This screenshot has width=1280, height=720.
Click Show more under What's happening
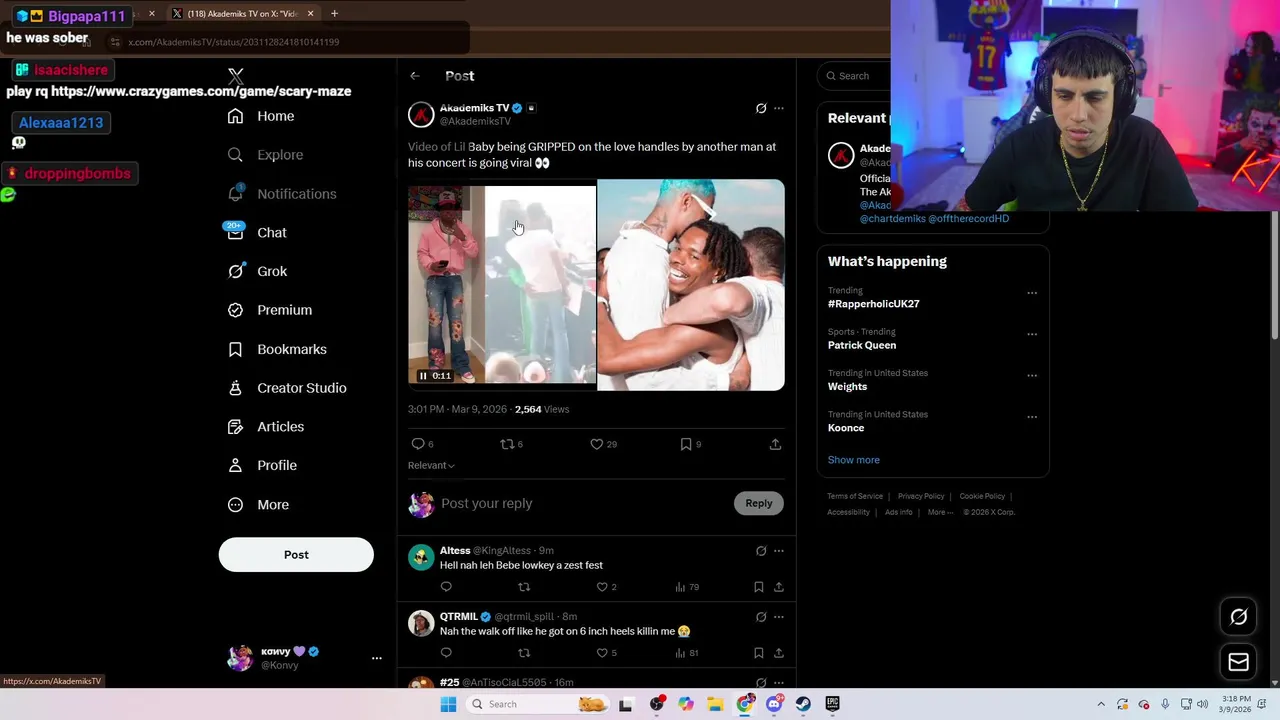[854, 460]
